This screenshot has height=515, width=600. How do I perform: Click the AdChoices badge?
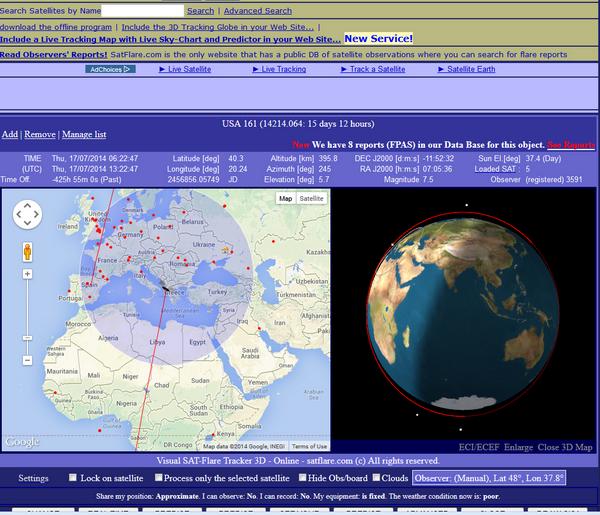pyautogui.click(x=110, y=69)
